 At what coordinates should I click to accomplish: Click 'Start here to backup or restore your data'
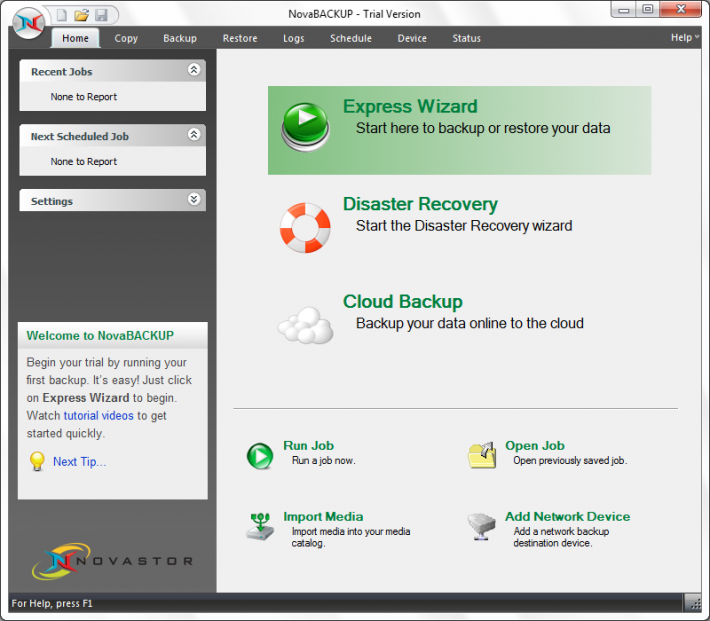(483, 128)
